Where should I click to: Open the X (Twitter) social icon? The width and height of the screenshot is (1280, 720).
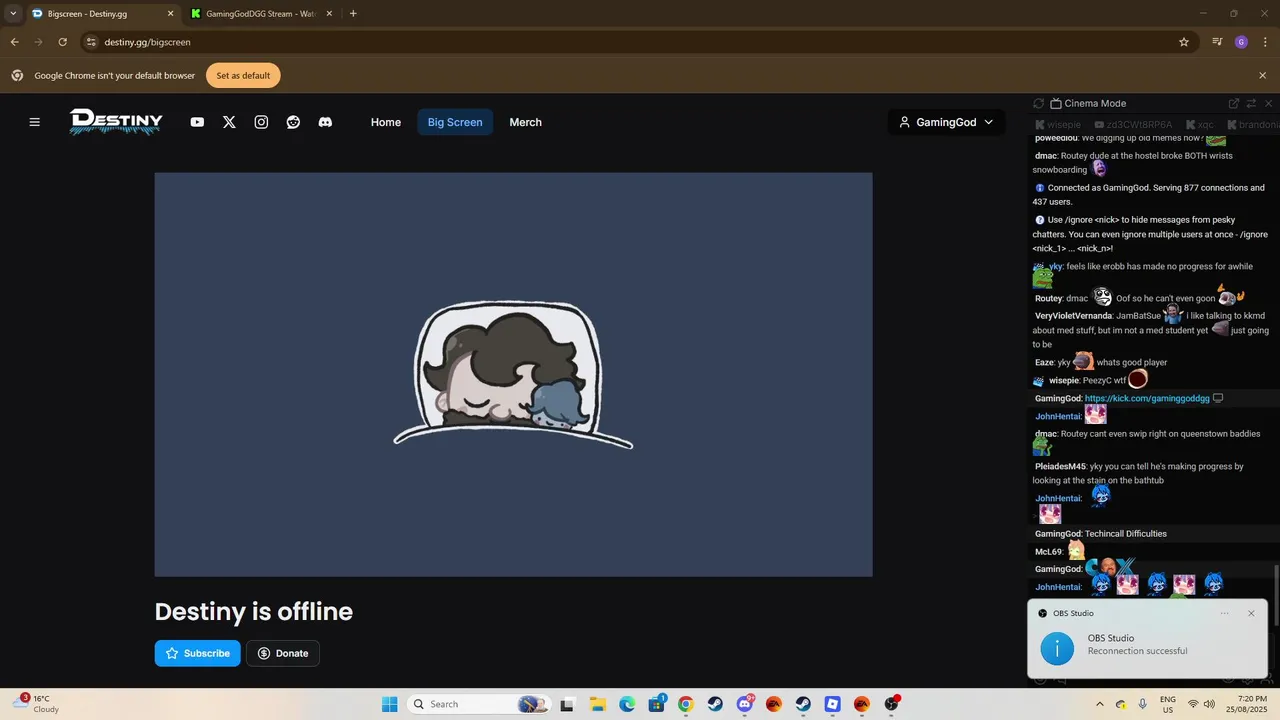coord(229,122)
